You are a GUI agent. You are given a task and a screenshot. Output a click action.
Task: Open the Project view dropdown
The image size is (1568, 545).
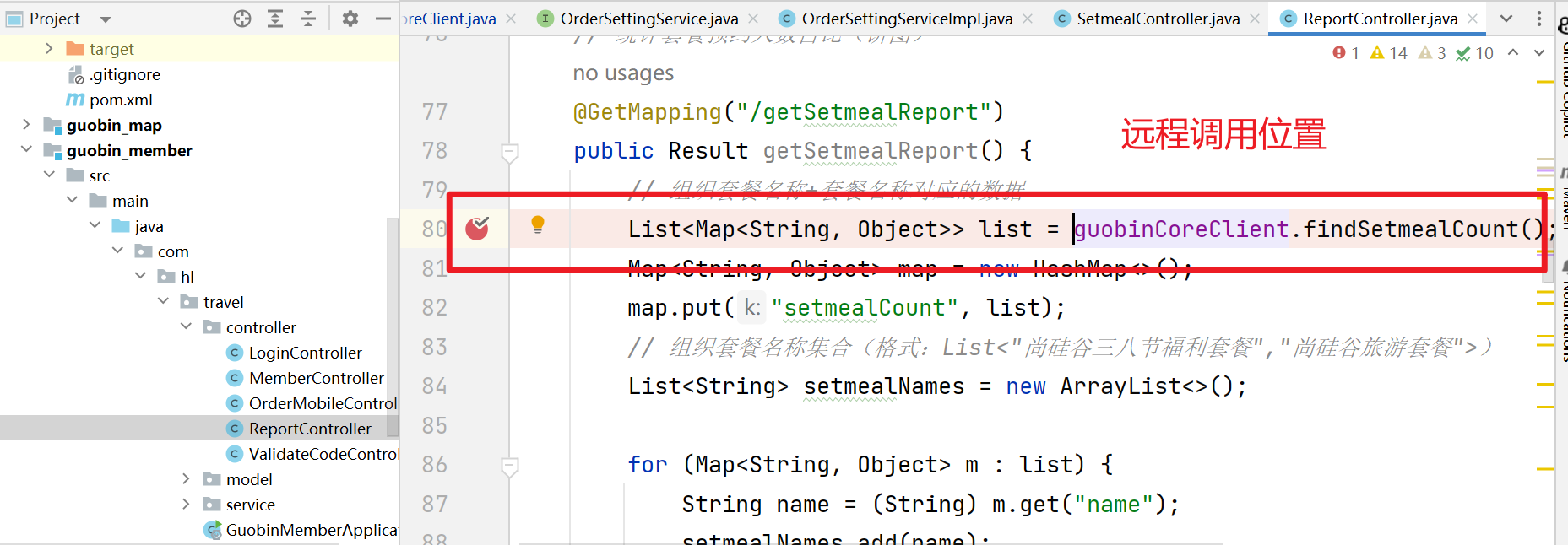[105, 19]
